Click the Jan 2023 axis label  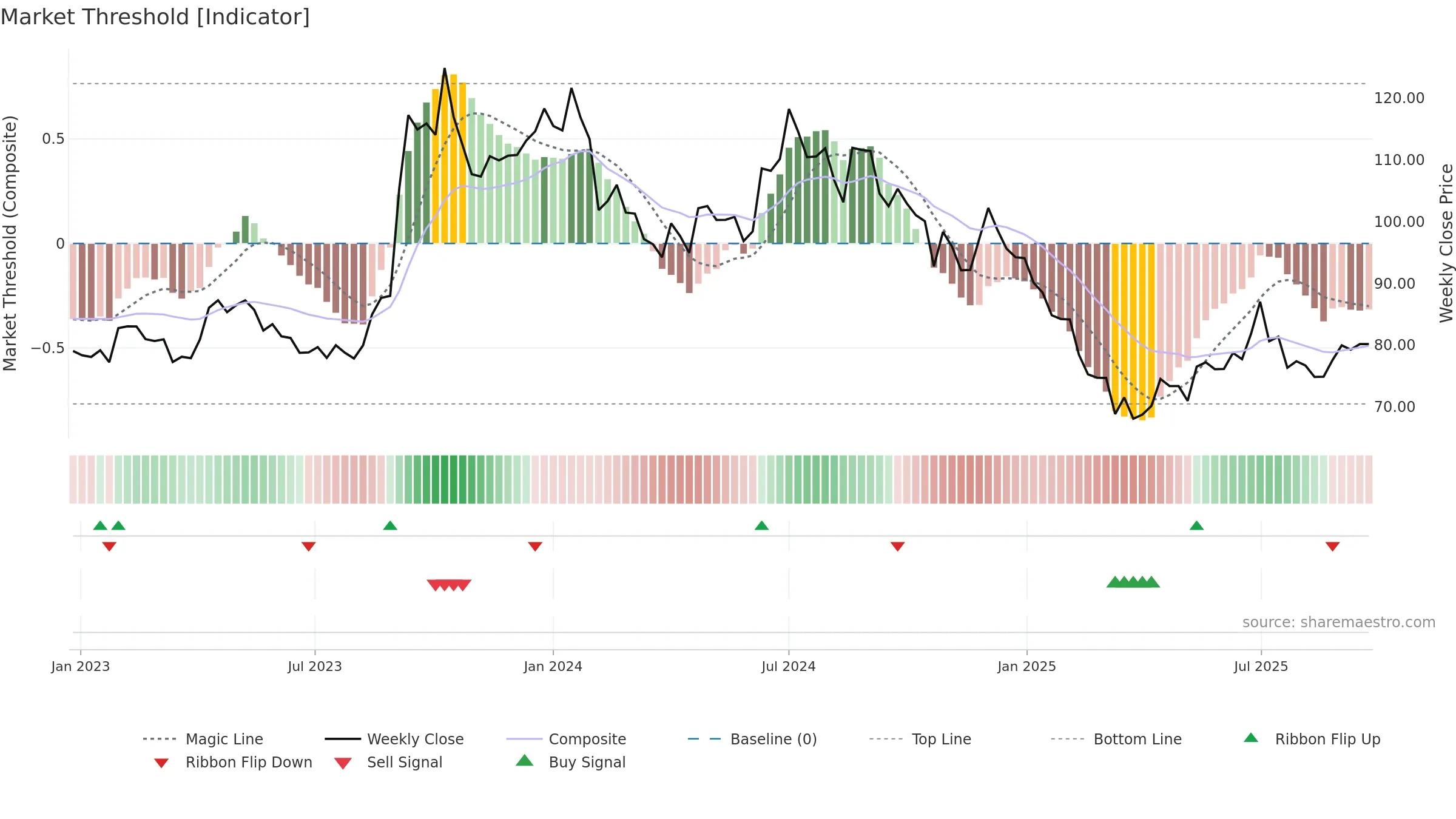click(x=81, y=666)
